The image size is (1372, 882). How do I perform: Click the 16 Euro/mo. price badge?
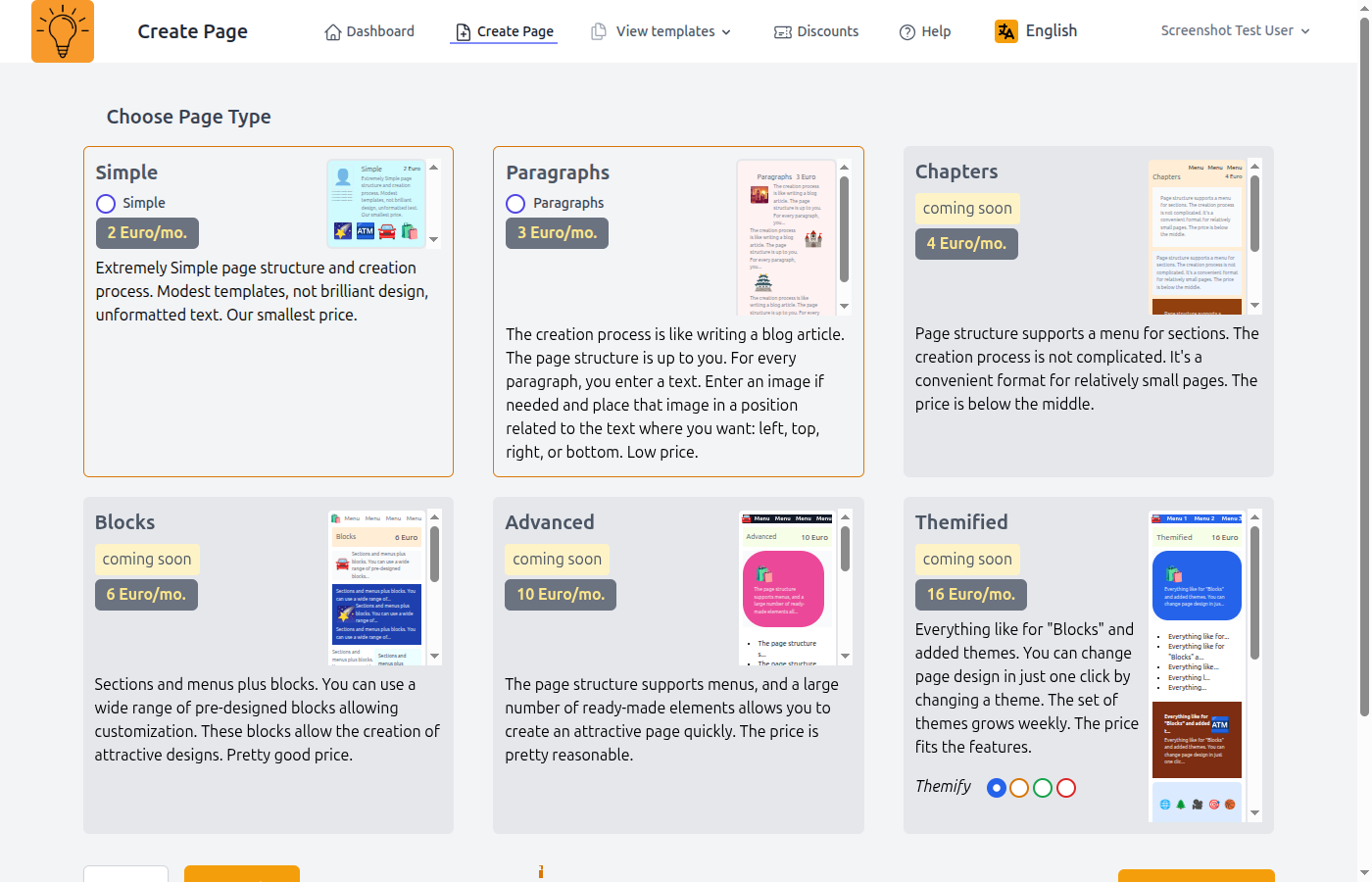click(x=971, y=595)
